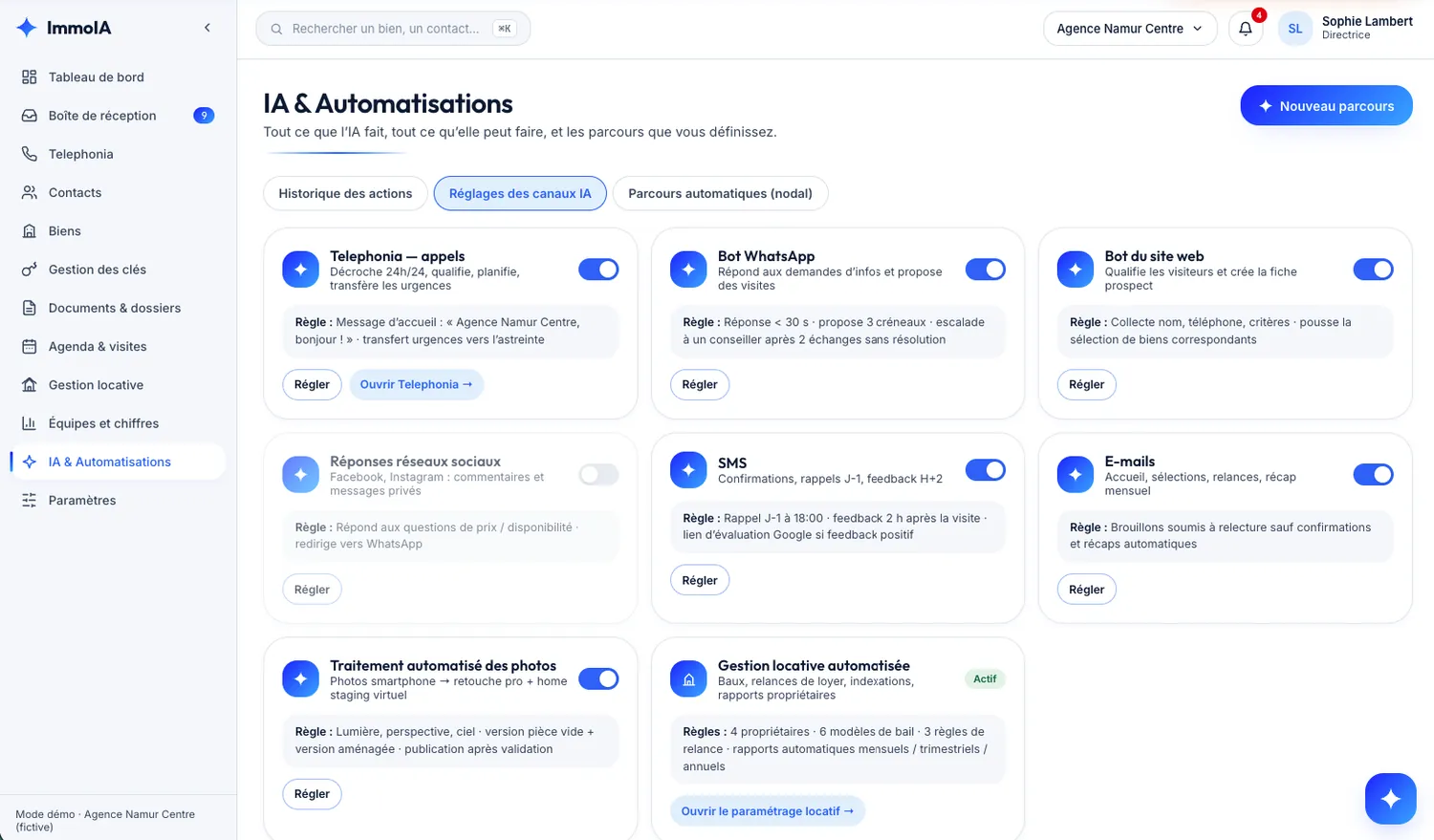
Task: Select the Réglages des canaux IA tab
Action: pos(520,193)
